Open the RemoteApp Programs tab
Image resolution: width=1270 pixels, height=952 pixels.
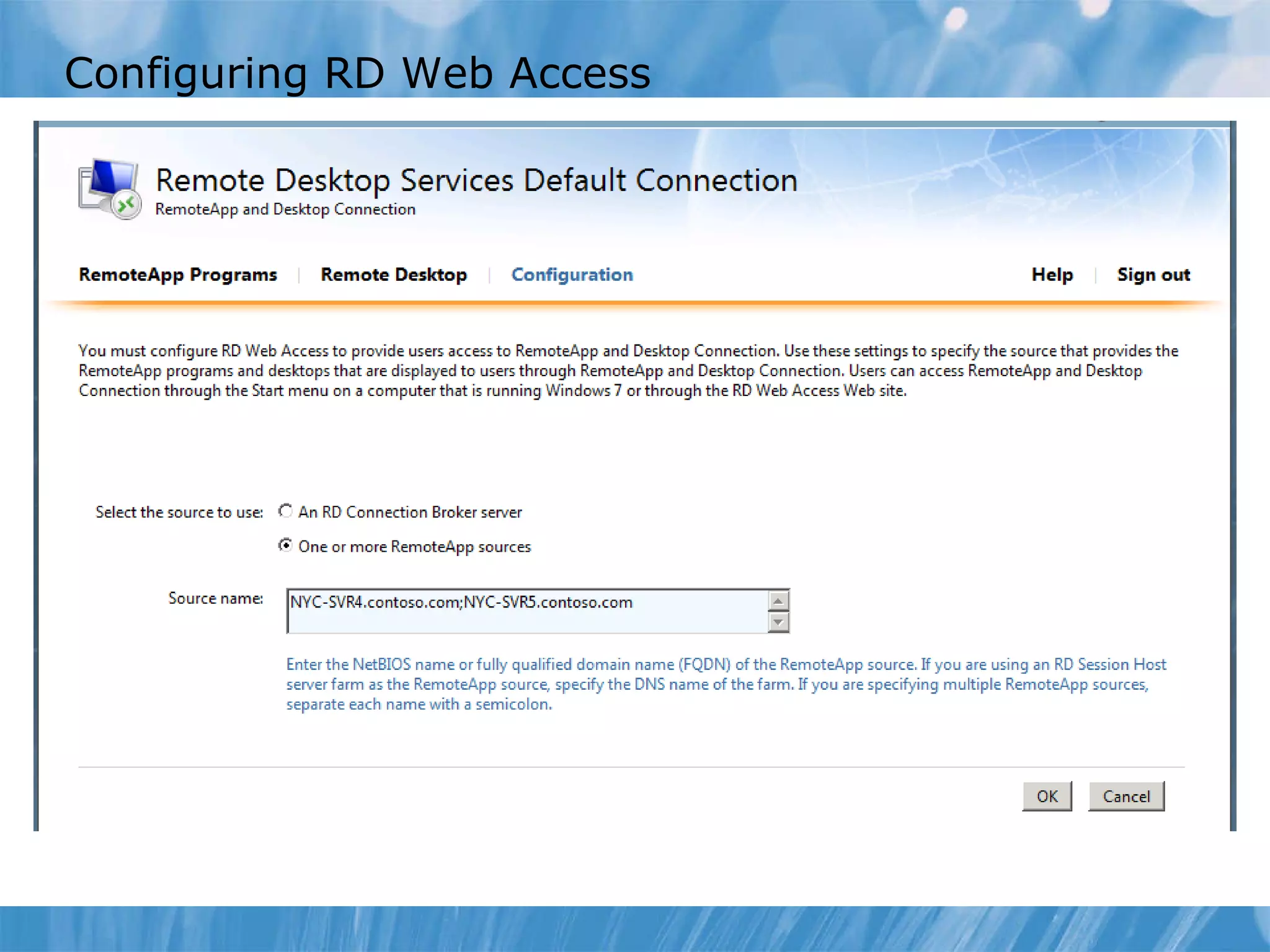pyautogui.click(x=178, y=275)
